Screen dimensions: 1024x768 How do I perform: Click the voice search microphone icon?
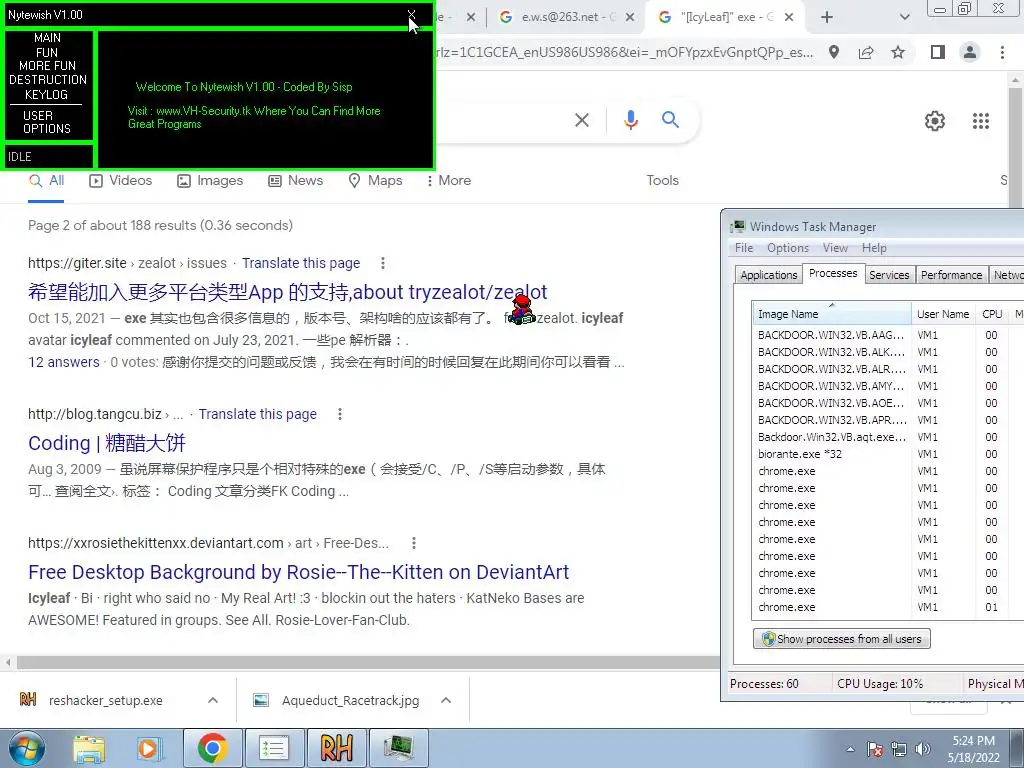(x=630, y=120)
